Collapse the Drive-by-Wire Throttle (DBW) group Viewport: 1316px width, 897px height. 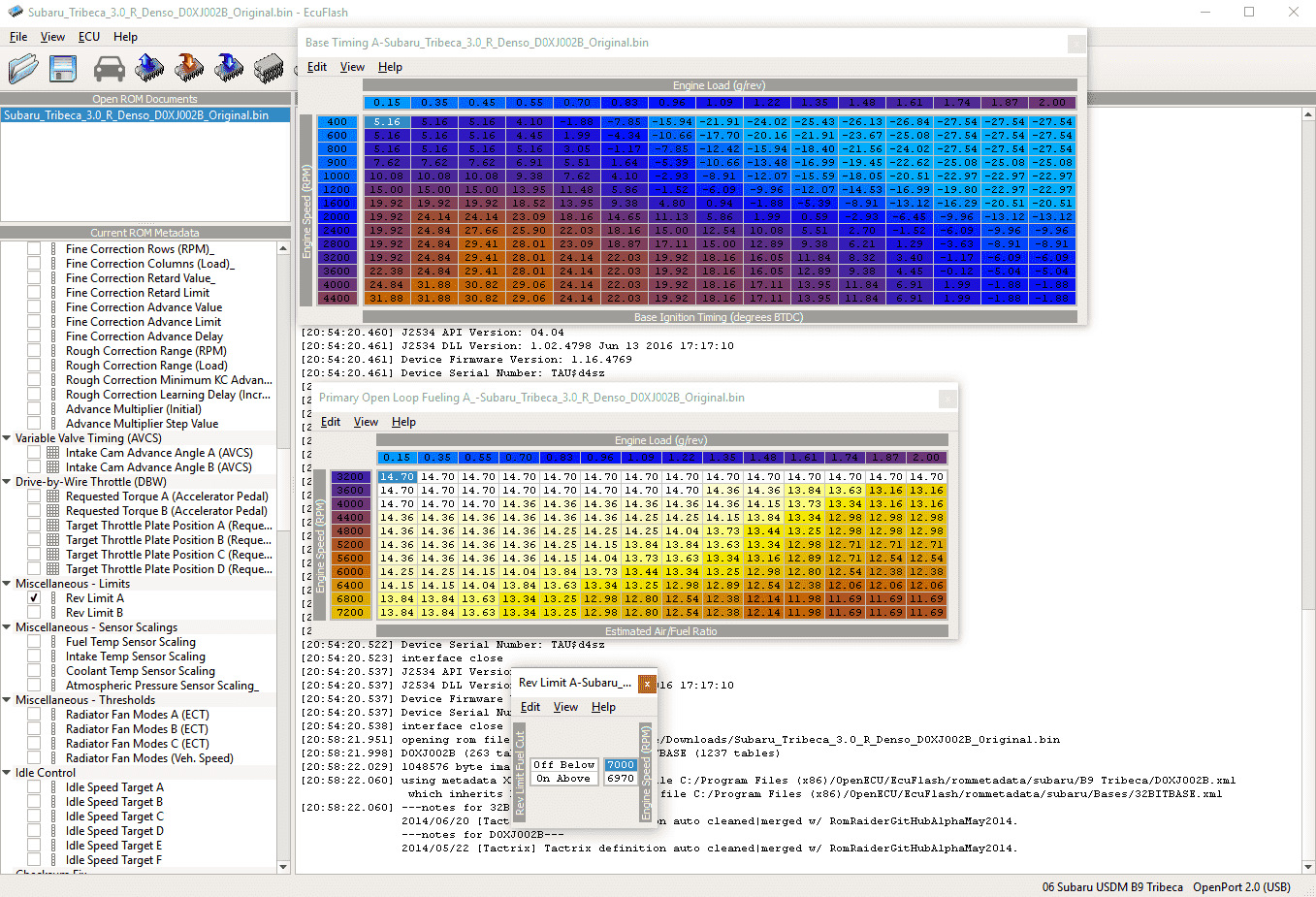(7, 482)
